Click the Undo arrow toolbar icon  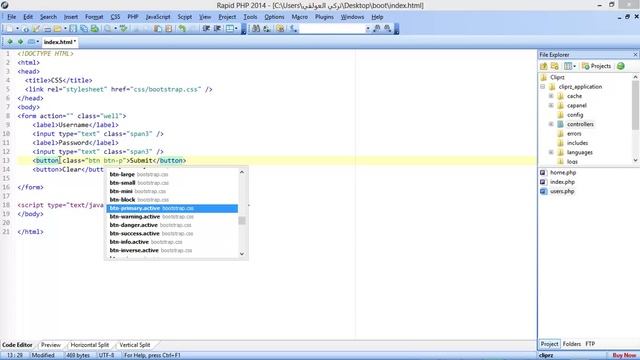tap(182, 29)
